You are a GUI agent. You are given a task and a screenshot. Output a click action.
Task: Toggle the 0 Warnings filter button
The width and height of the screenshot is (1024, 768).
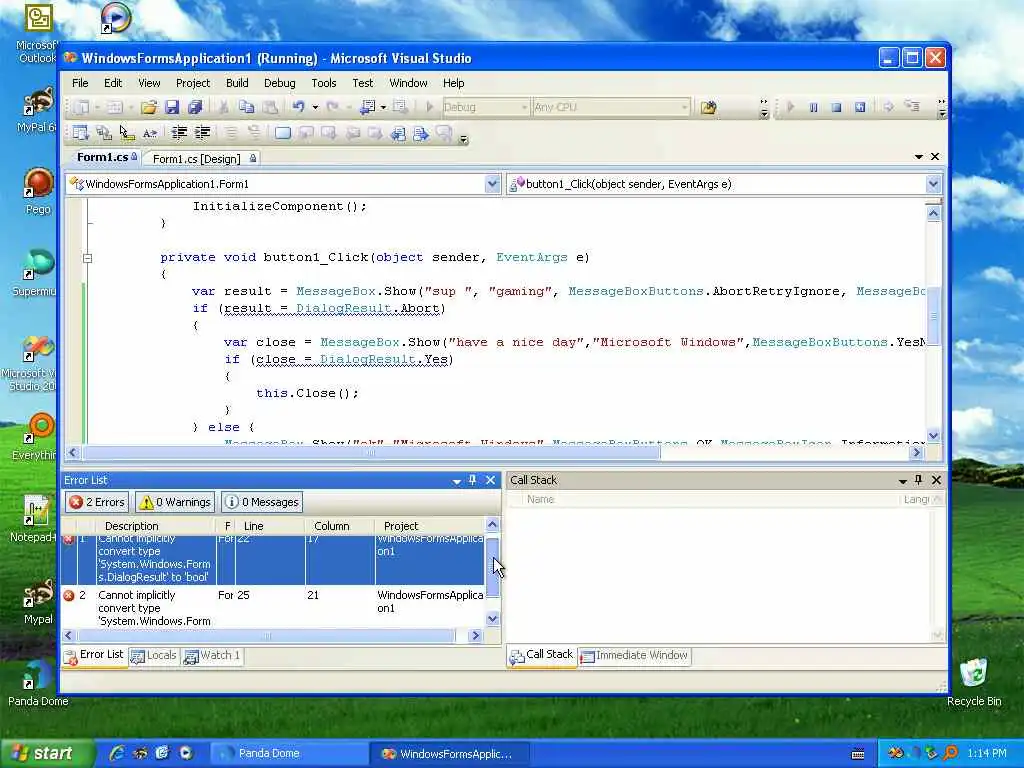[175, 502]
